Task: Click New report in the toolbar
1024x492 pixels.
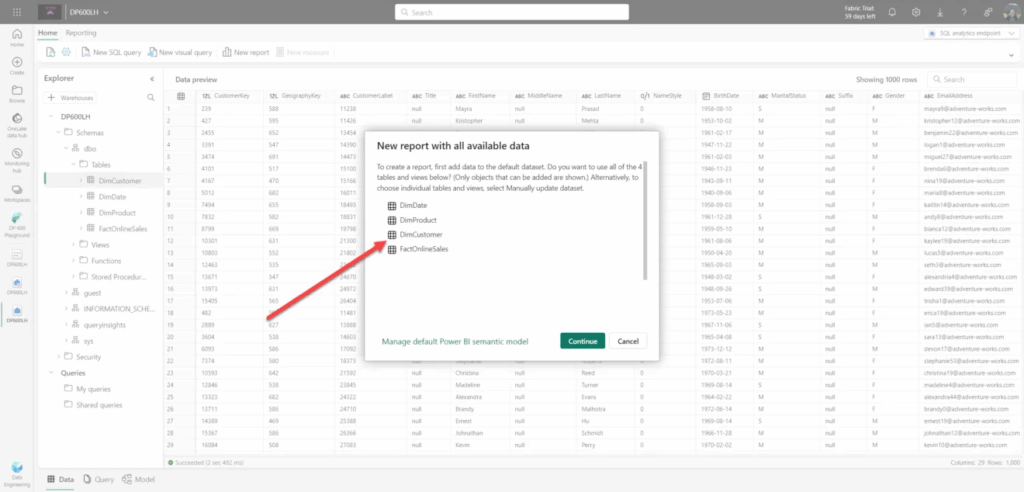Action: [x=246, y=52]
